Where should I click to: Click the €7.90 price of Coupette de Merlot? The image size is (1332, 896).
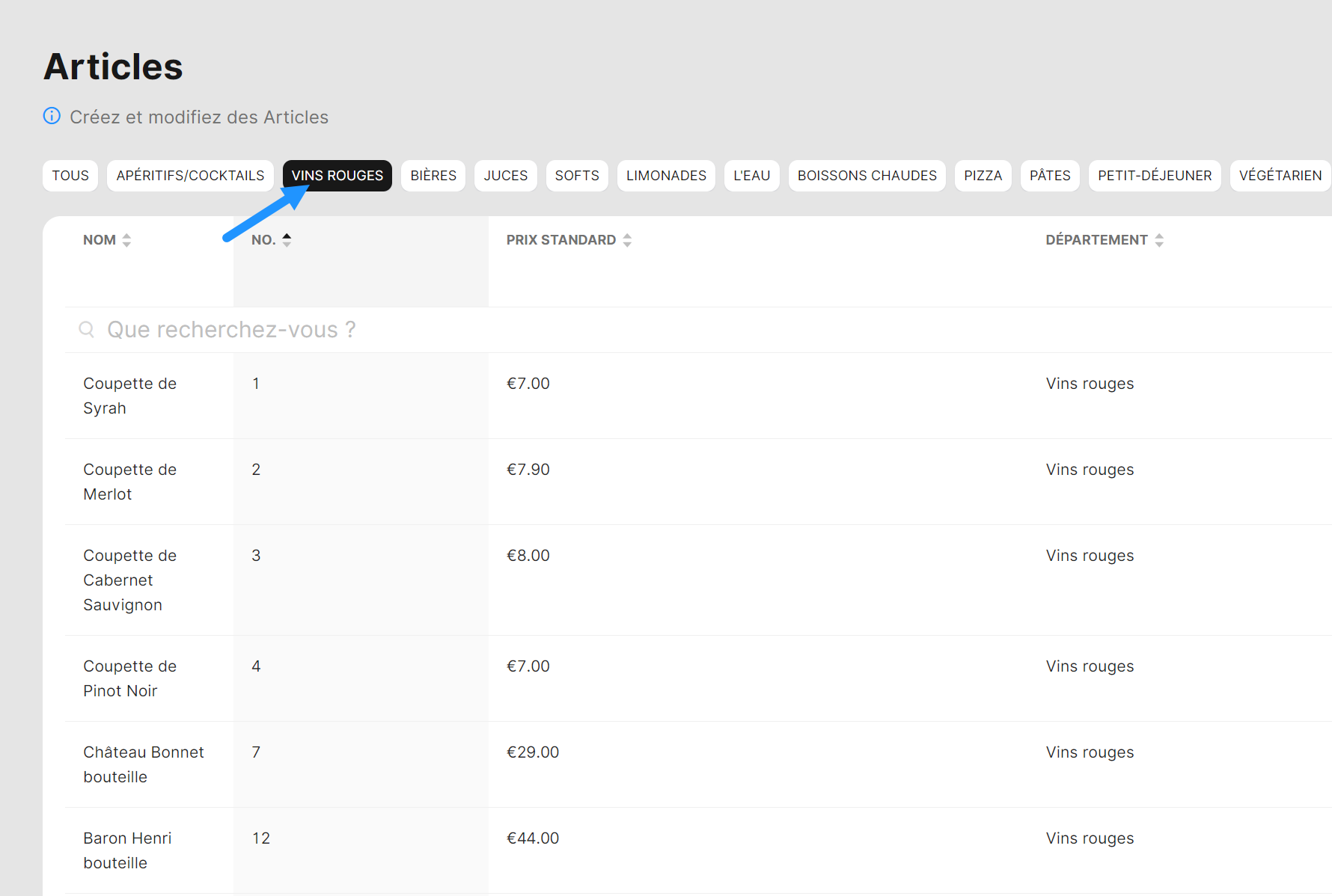[528, 470]
